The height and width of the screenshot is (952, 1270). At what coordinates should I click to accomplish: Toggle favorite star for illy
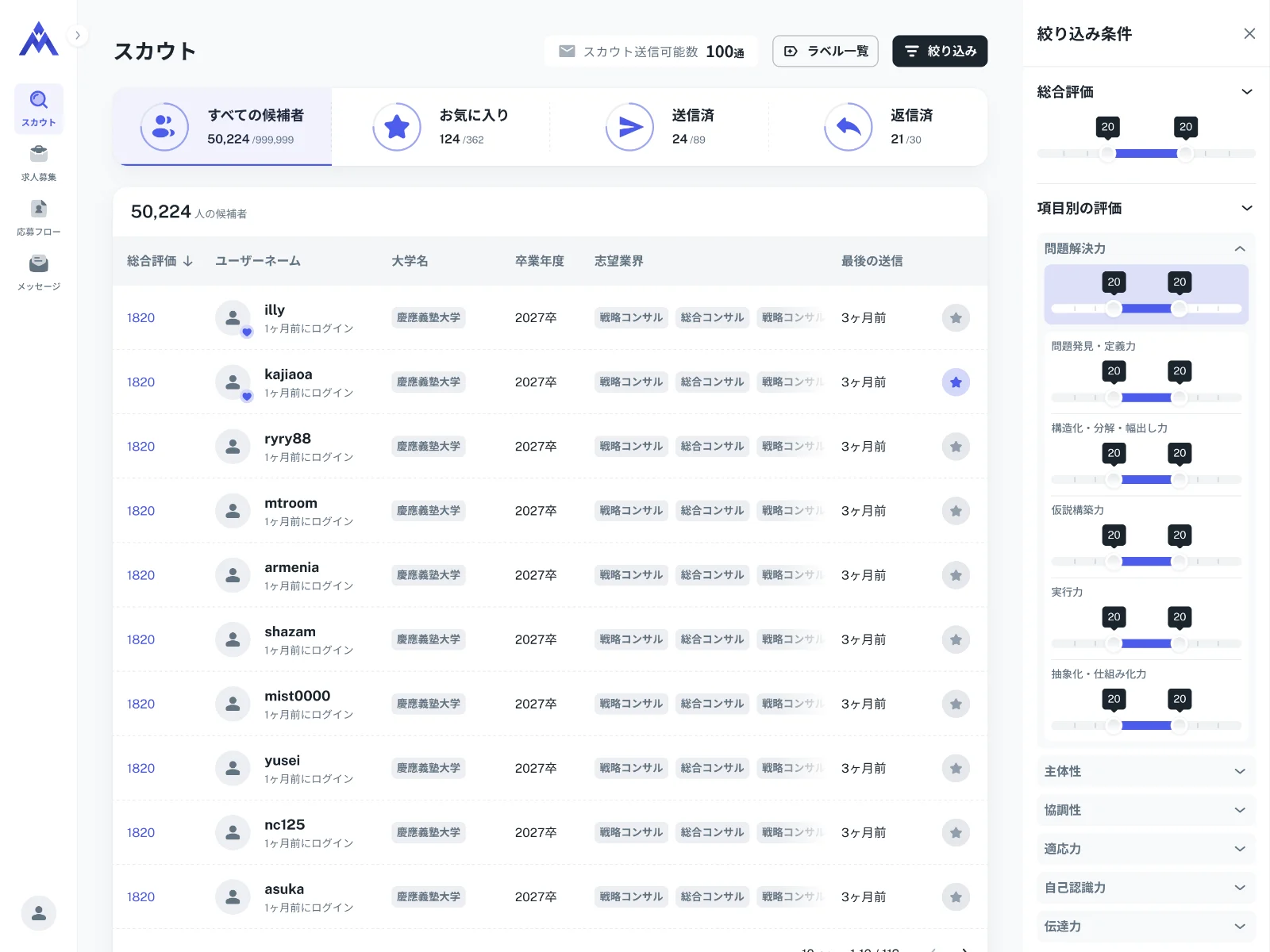point(956,318)
